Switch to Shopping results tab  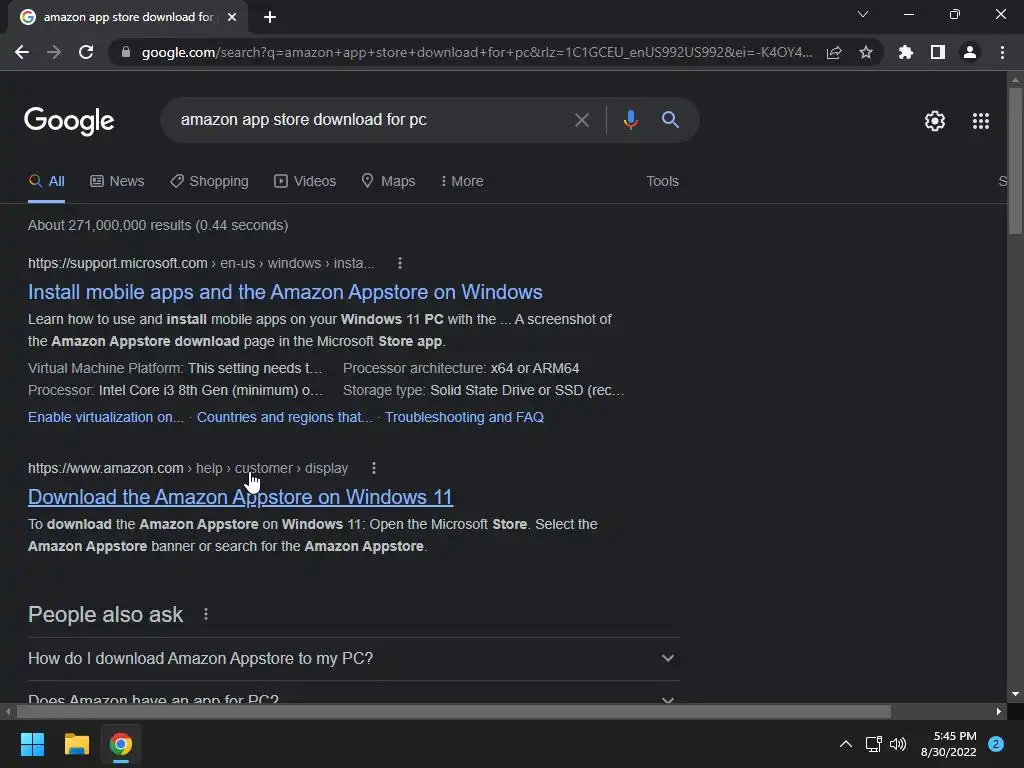click(x=209, y=182)
